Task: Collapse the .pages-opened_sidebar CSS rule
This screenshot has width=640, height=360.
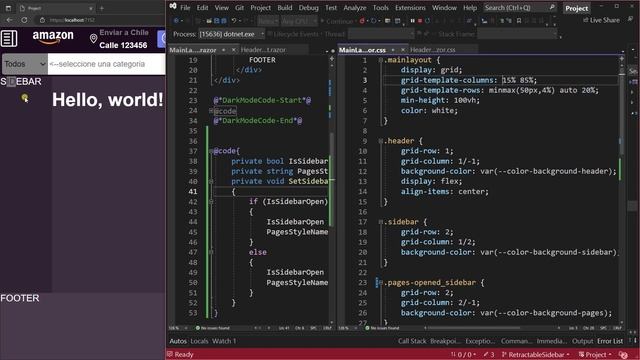Action: tap(380, 282)
